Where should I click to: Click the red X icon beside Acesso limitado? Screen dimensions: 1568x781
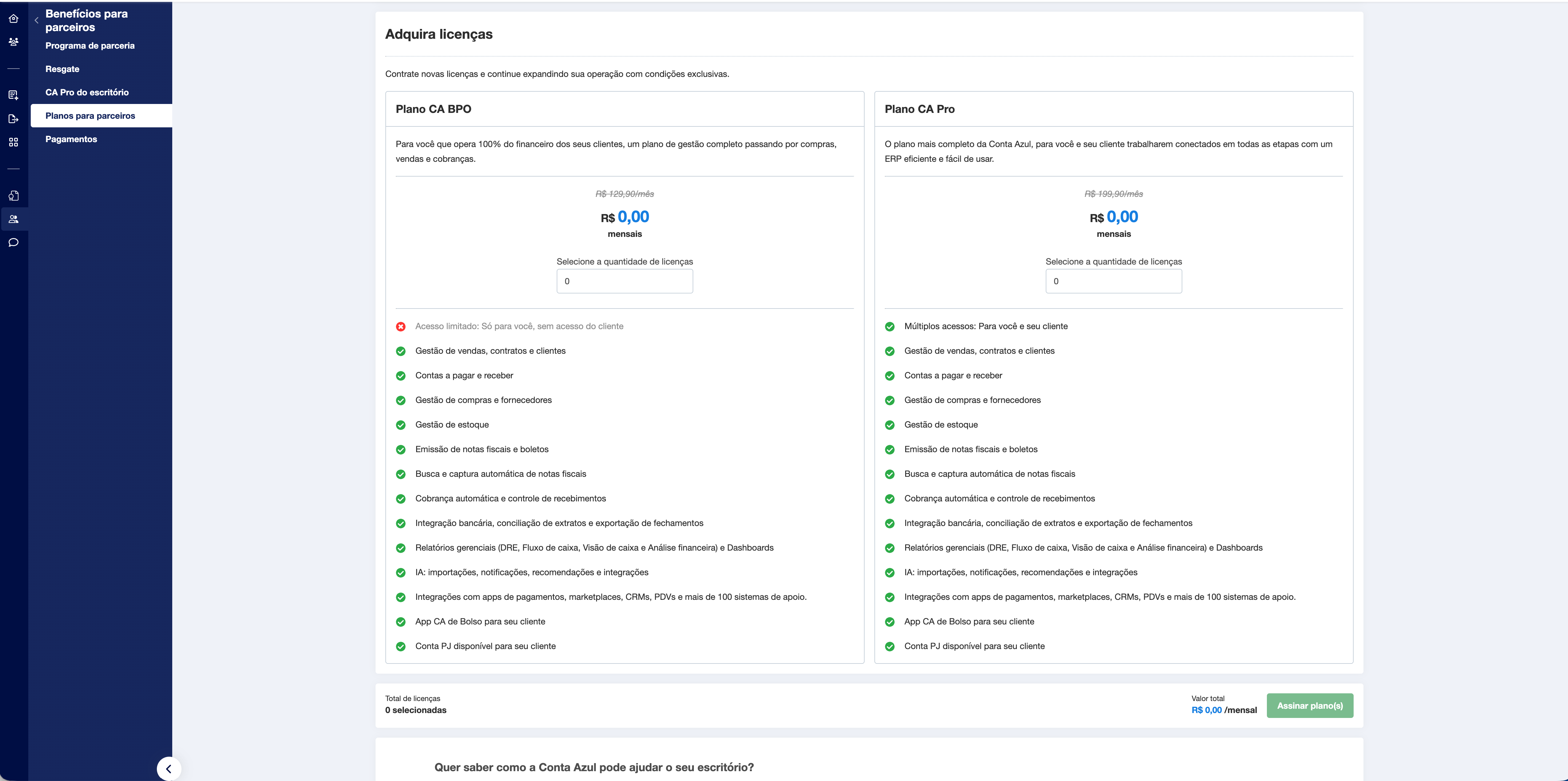click(400, 327)
